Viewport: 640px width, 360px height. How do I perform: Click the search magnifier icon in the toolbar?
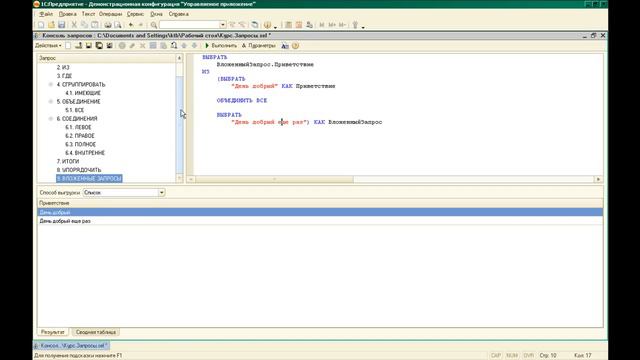pos(154,25)
